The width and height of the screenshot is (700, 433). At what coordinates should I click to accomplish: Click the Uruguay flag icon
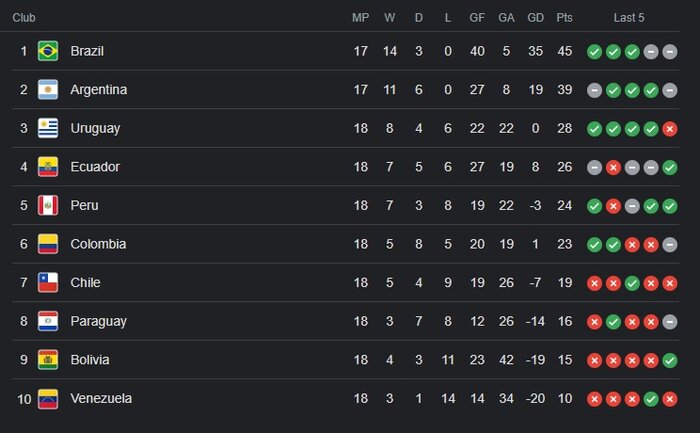coord(48,128)
